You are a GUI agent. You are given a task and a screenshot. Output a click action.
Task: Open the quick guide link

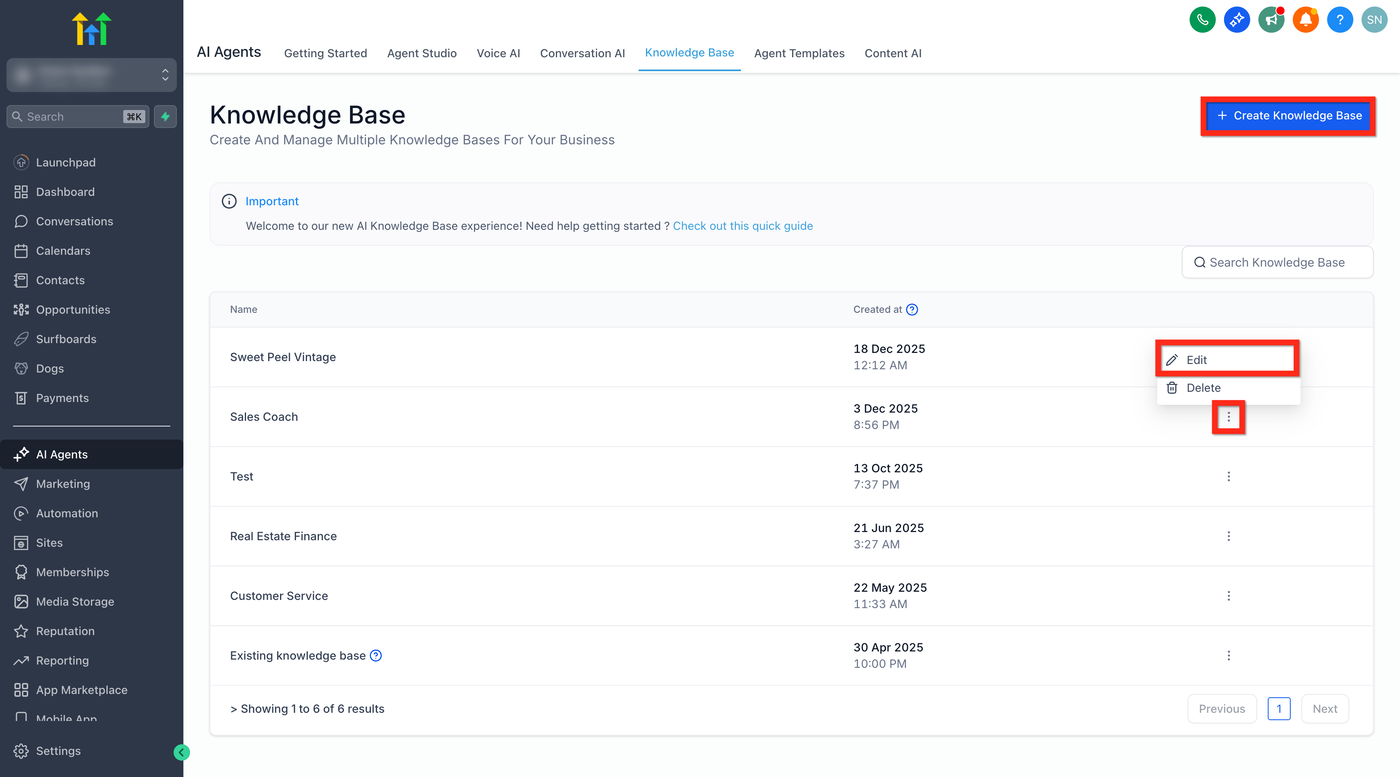tap(742, 226)
